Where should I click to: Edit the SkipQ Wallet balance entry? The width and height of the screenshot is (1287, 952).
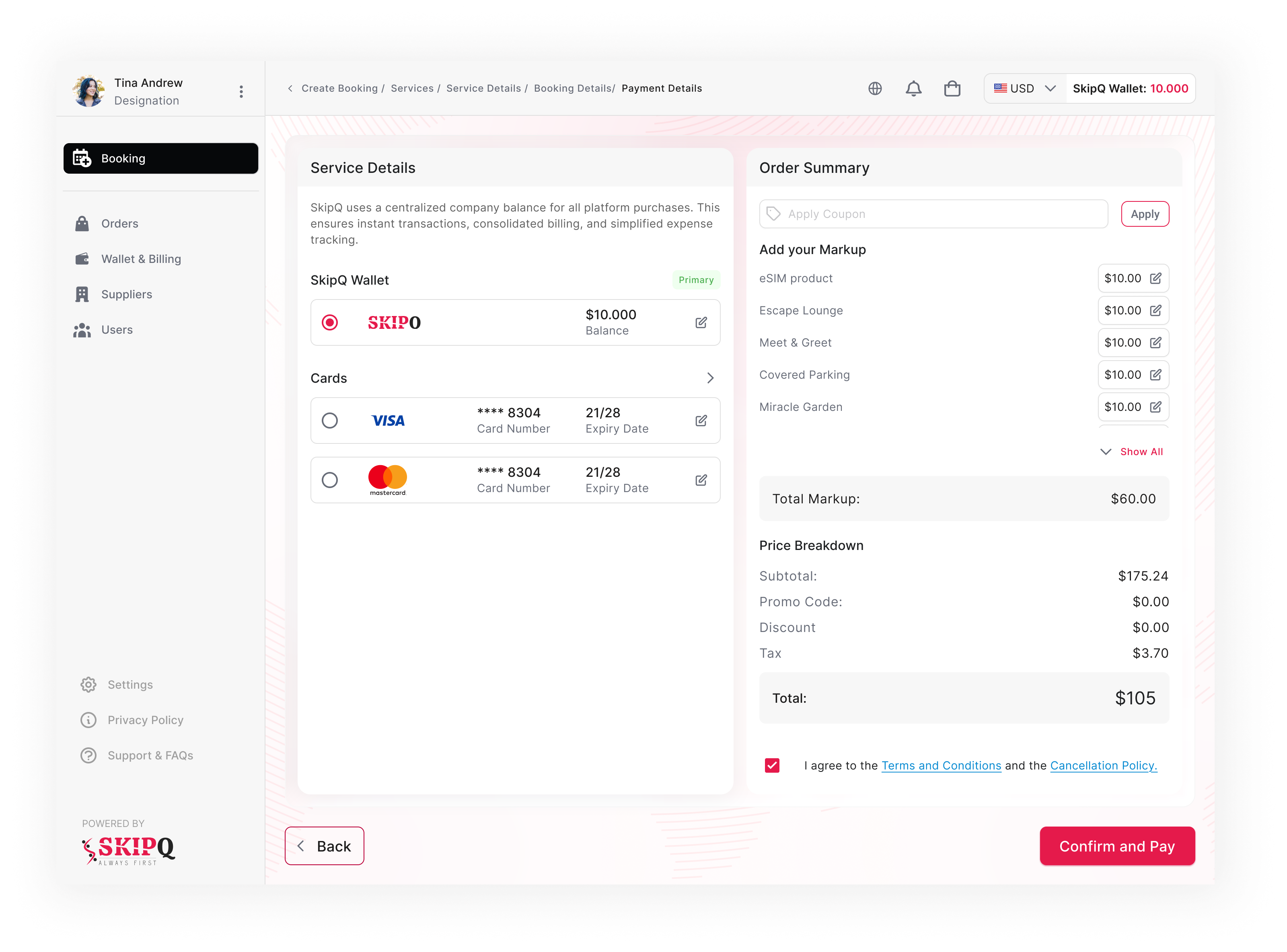point(701,322)
